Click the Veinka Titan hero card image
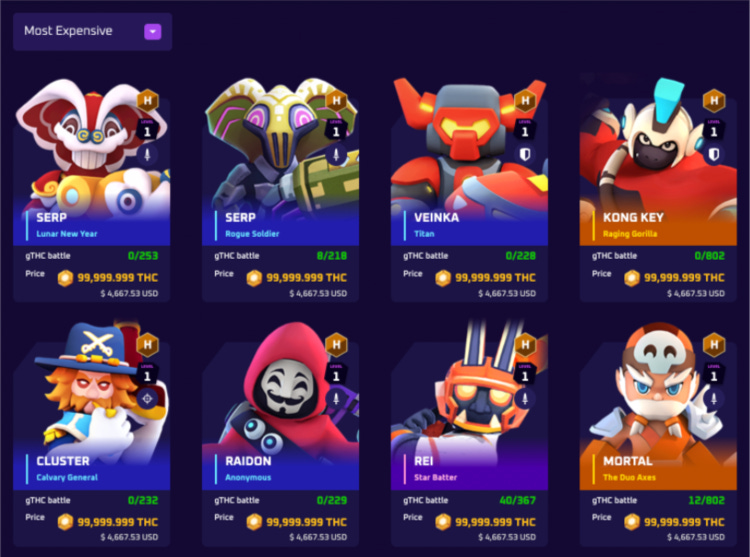 coord(469,144)
